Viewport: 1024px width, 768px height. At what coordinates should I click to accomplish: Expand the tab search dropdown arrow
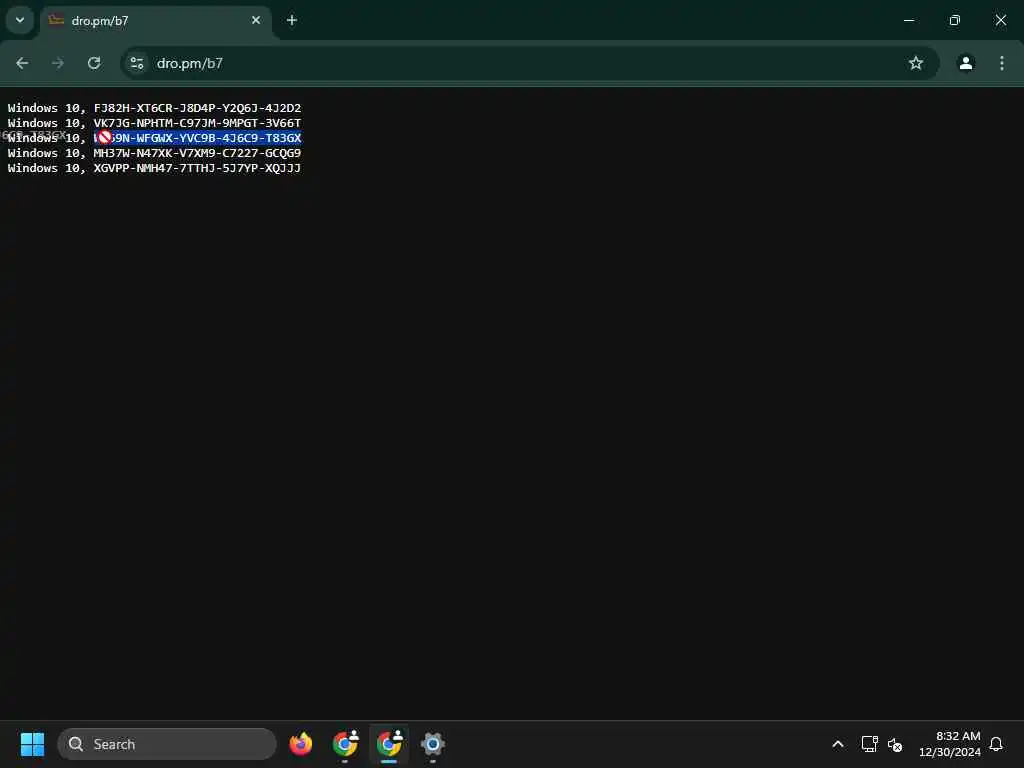(20, 20)
